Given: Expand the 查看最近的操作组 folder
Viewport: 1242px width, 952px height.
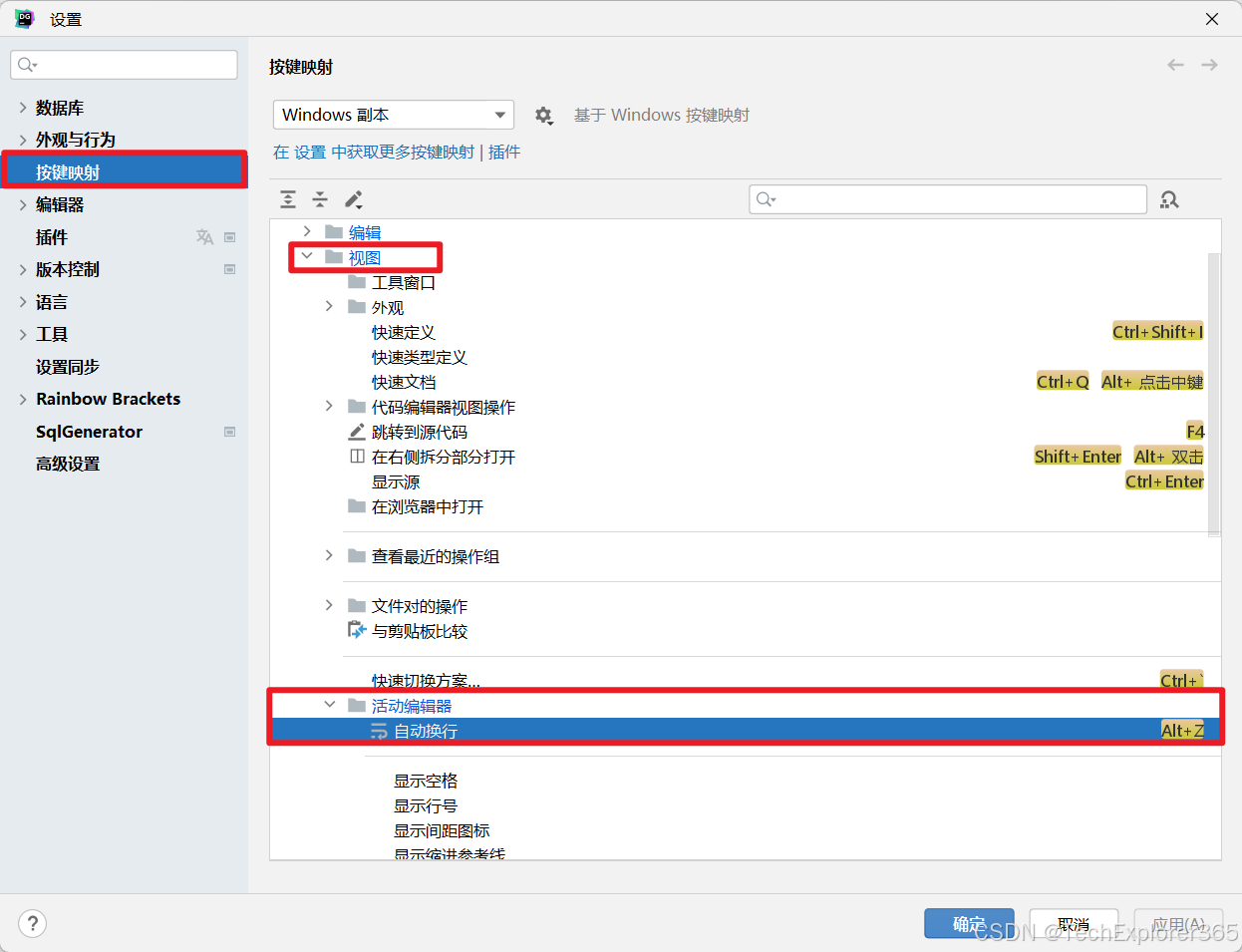Looking at the screenshot, I should (329, 555).
